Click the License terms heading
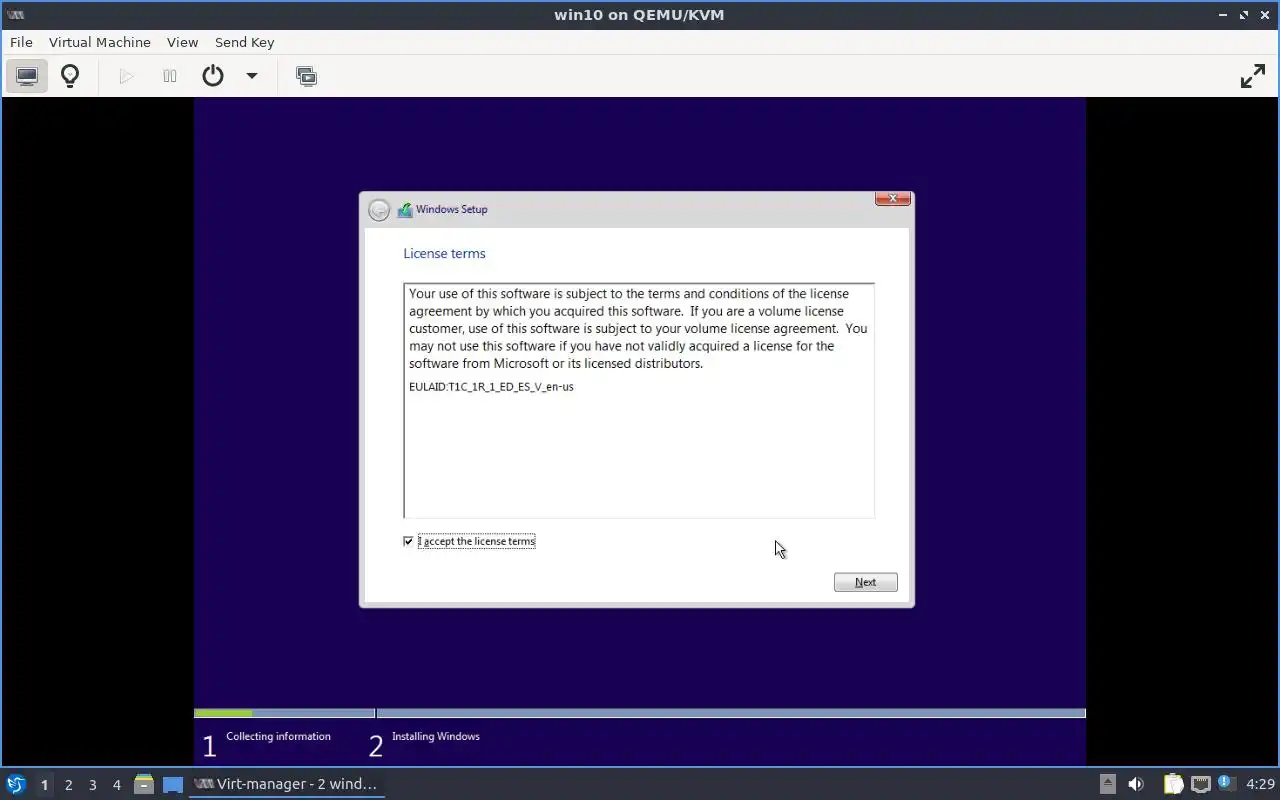This screenshot has height=800, width=1280. (x=444, y=254)
